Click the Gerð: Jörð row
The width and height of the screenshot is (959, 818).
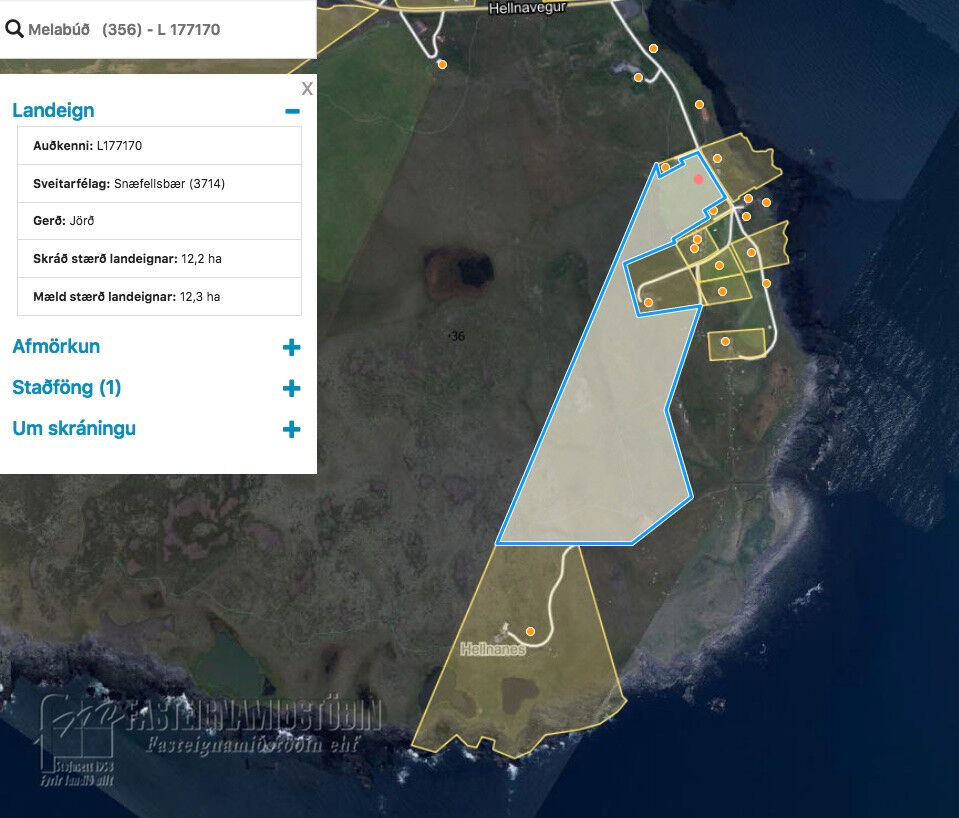tap(159, 221)
